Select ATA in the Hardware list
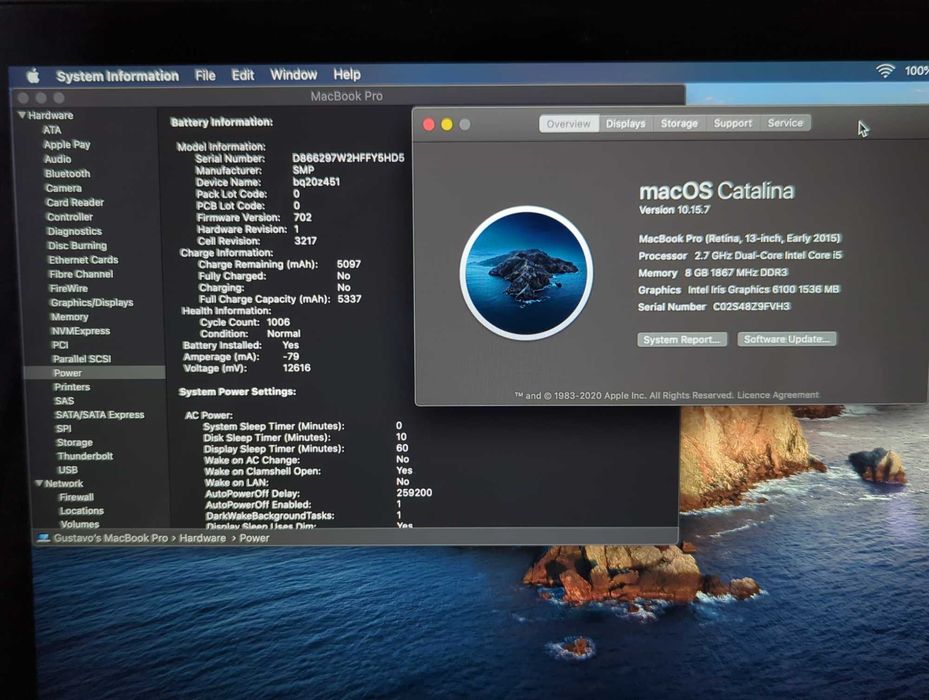 point(52,130)
